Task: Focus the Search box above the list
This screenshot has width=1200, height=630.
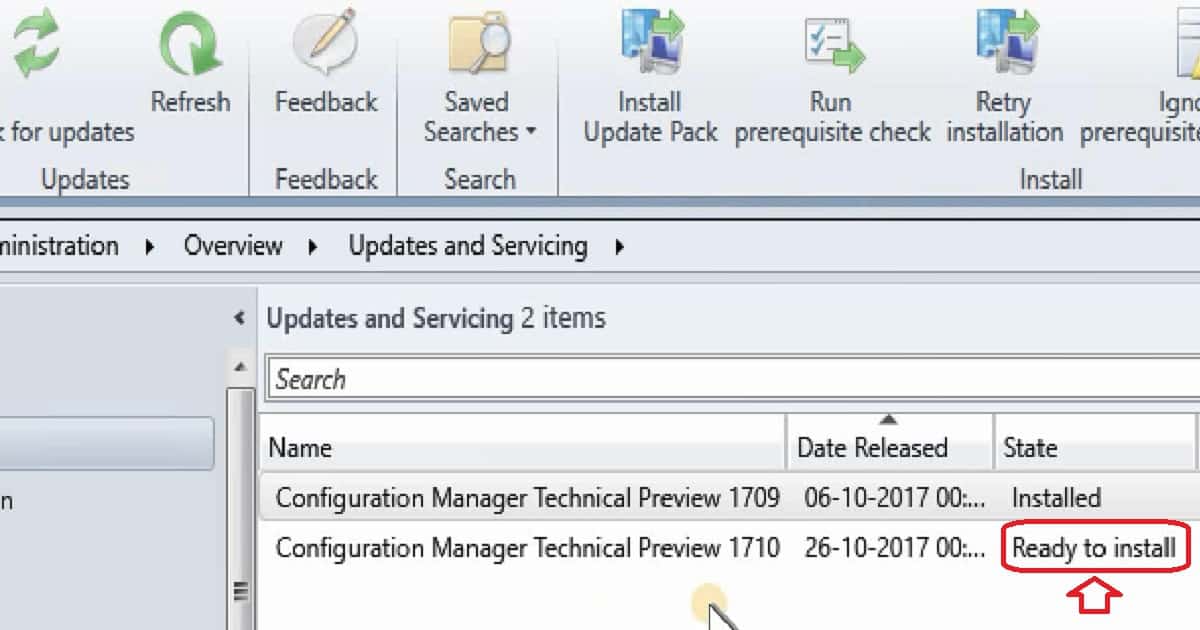Action: tap(732, 379)
